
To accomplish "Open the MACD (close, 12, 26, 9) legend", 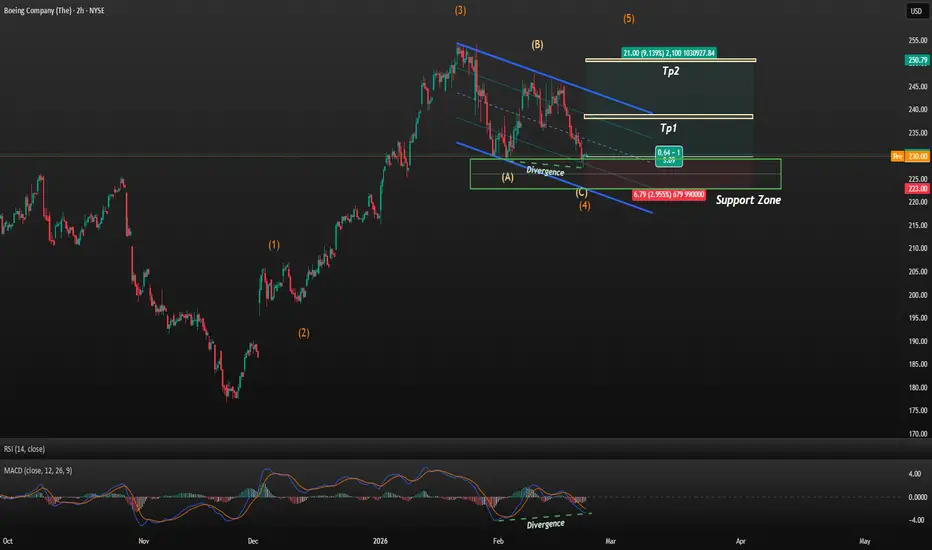I will [x=38, y=470].
